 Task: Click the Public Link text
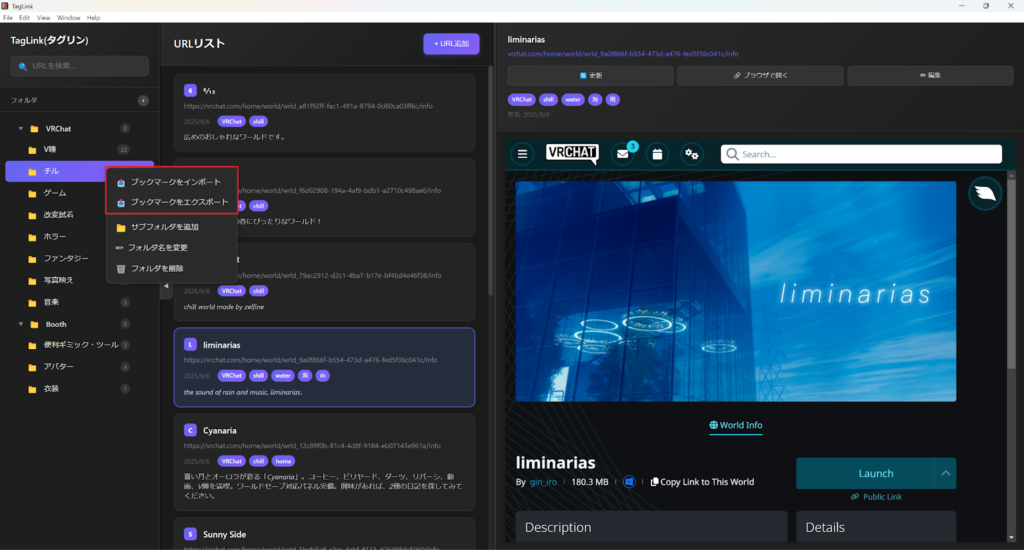tap(882, 497)
